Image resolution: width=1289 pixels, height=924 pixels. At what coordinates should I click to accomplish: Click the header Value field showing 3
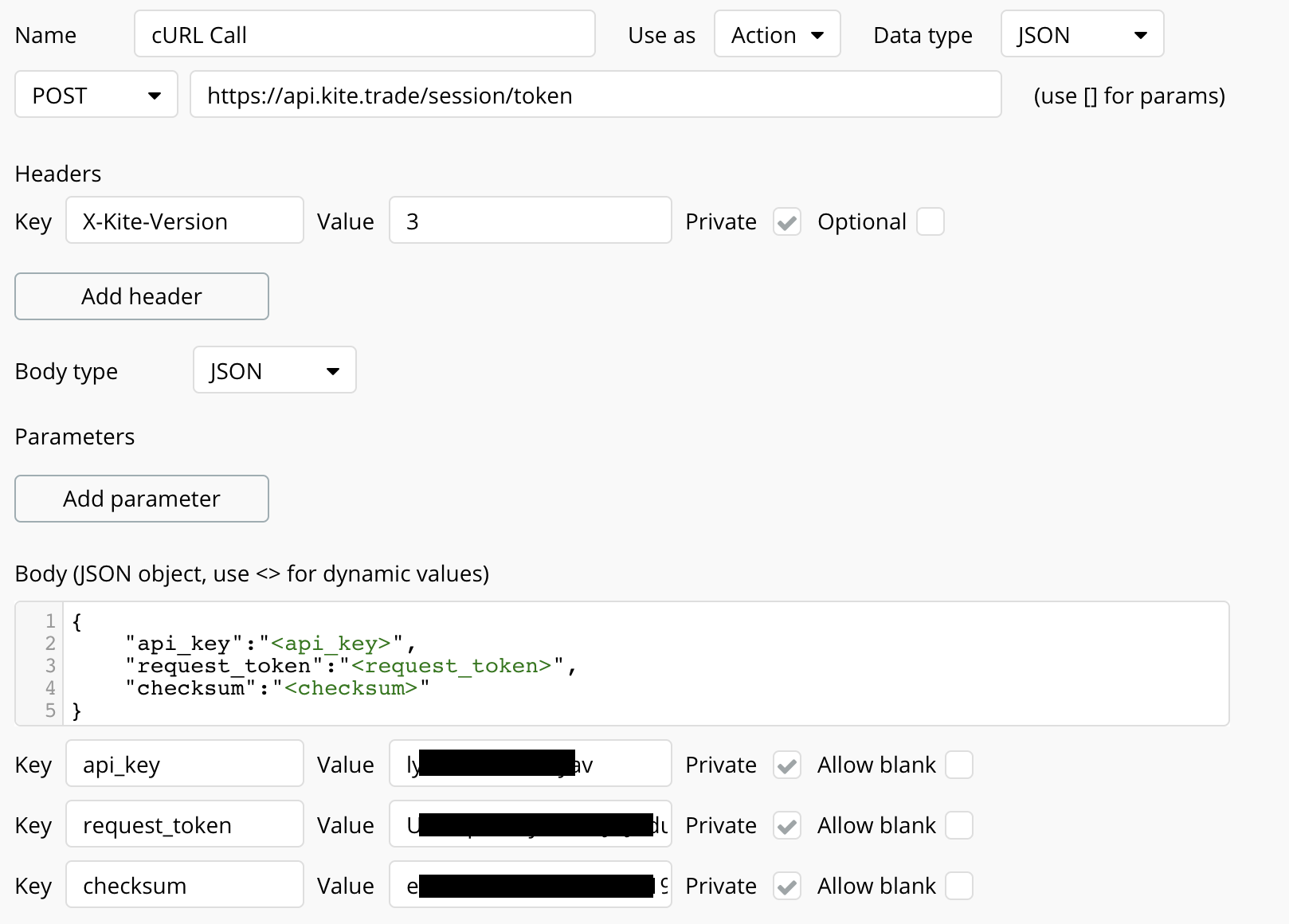click(530, 221)
